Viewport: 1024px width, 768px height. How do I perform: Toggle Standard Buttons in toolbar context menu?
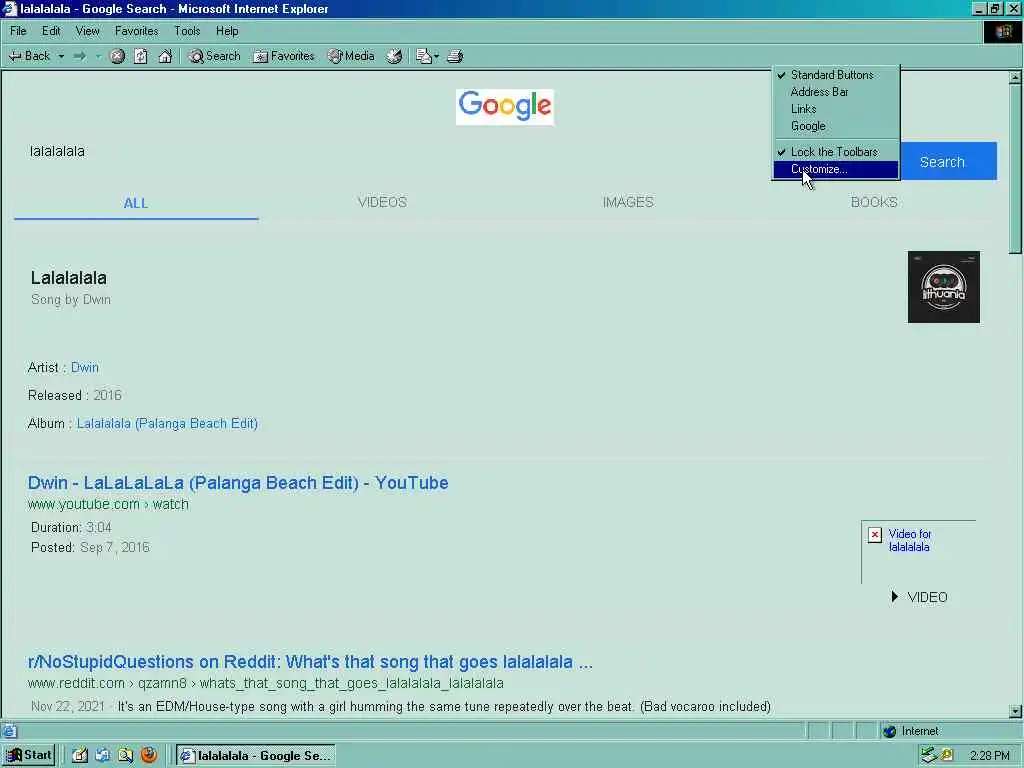point(836,74)
